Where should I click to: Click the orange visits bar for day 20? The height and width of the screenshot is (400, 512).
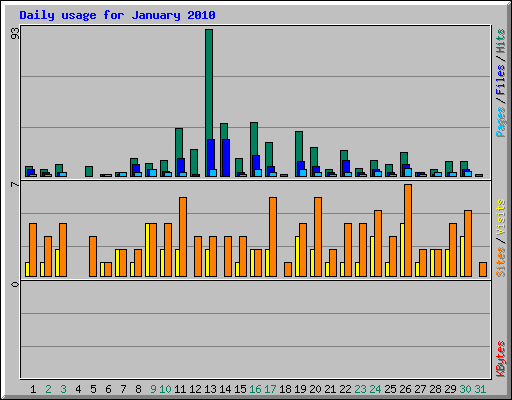(x=318, y=237)
